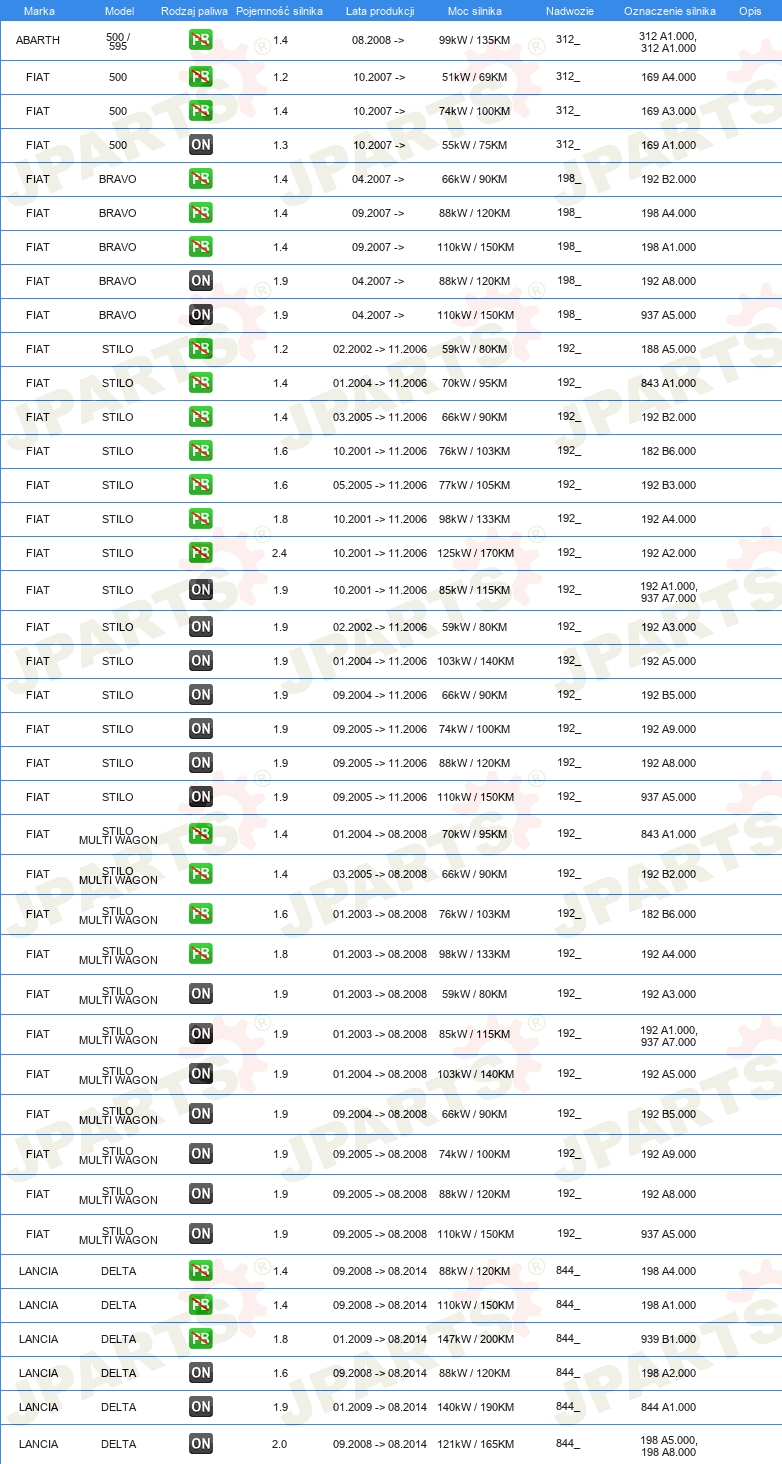Viewport: 782px width, 1464px height.
Task: Select the 99kW / 135KM power cell
Action: [x=474, y=41]
